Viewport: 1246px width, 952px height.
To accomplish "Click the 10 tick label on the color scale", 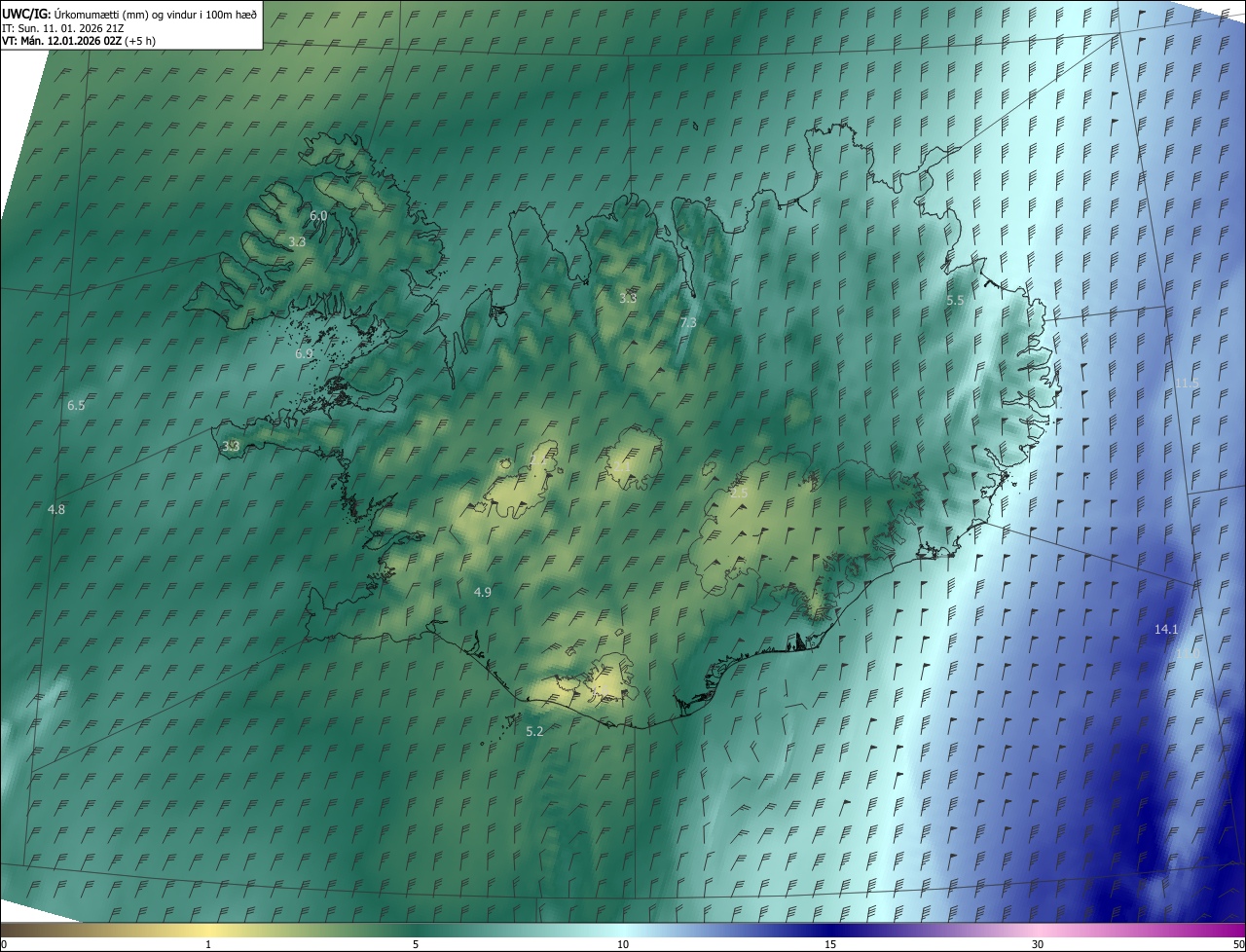I will pyautogui.click(x=623, y=944).
